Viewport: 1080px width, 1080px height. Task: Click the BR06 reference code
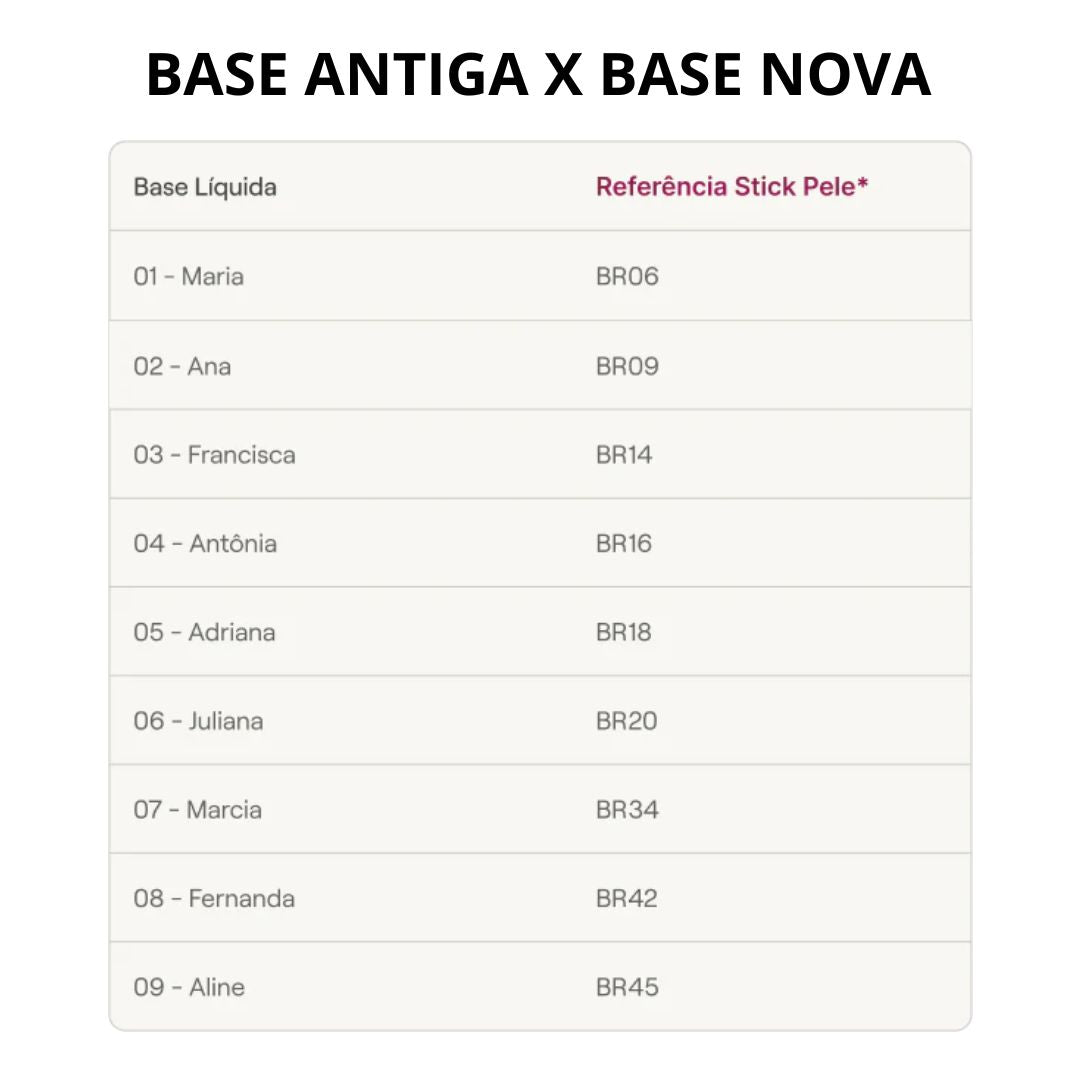click(627, 276)
